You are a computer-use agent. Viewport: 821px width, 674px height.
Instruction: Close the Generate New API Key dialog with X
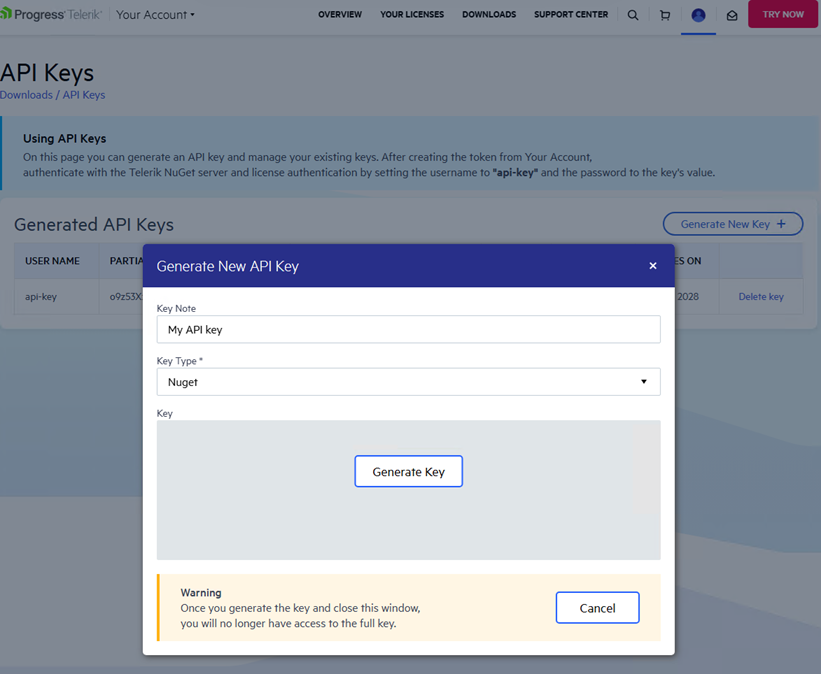click(652, 265)
